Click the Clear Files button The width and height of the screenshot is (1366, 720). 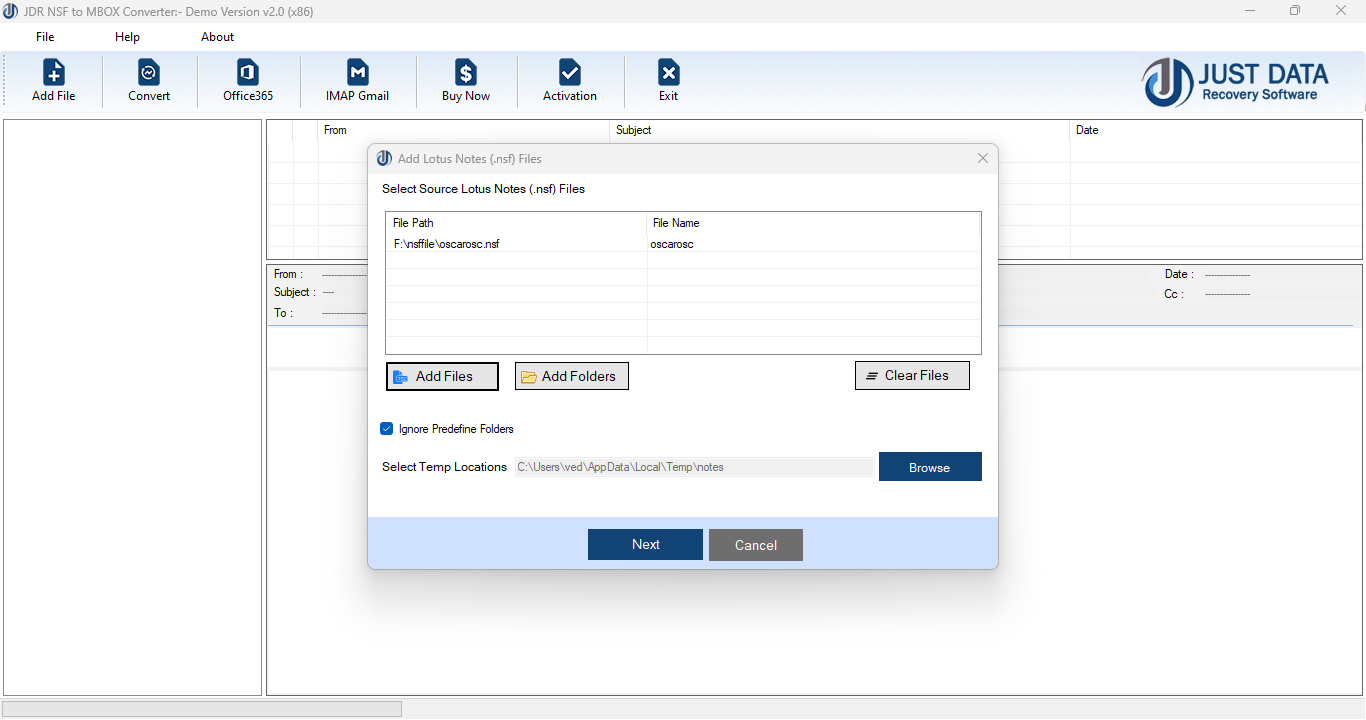912,375
